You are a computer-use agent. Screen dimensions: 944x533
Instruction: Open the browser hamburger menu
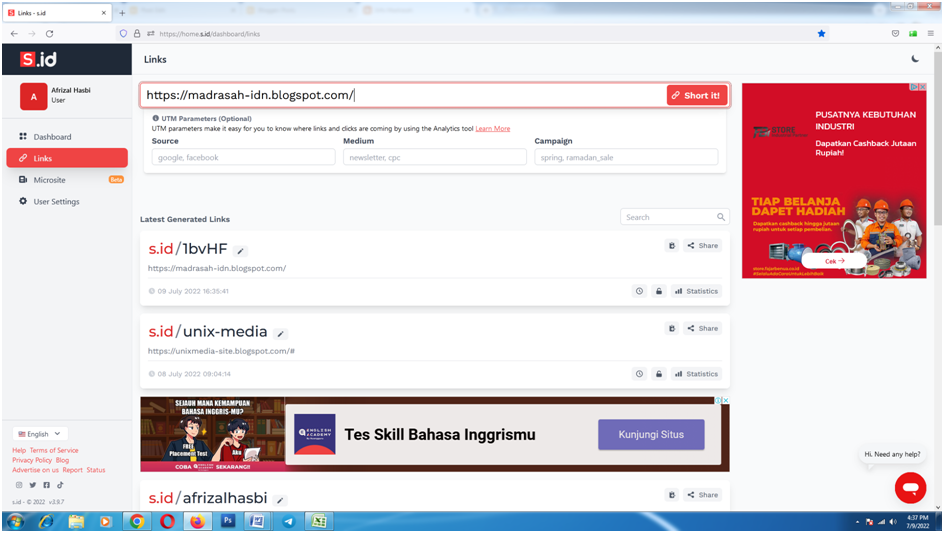tap(931, 34)
